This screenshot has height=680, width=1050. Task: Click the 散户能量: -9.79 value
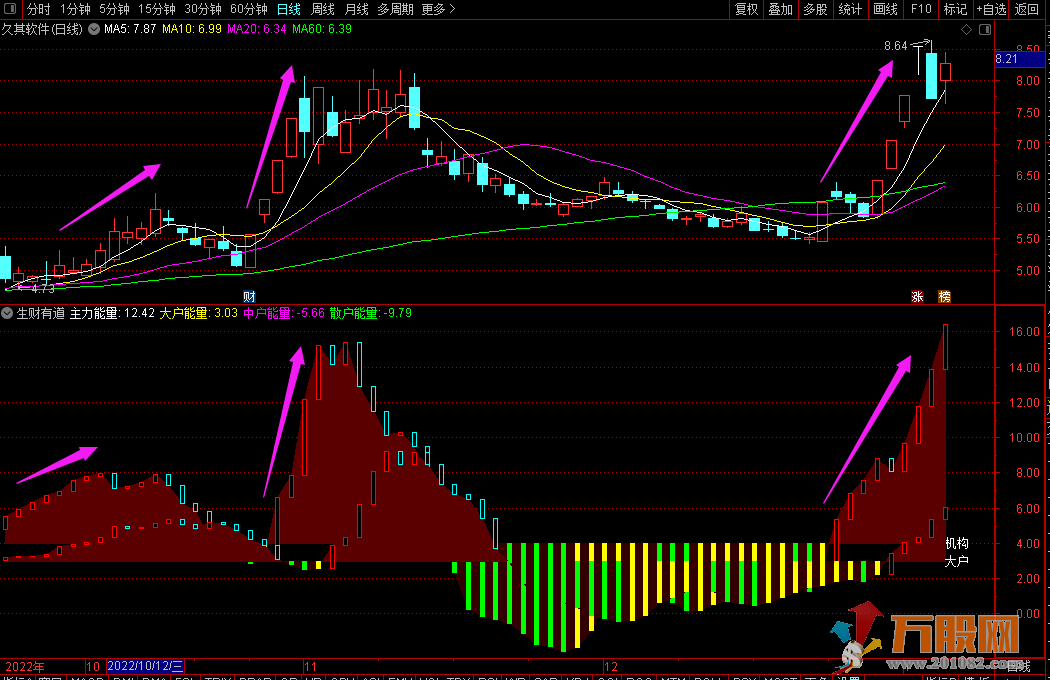[x=370, y=313]
